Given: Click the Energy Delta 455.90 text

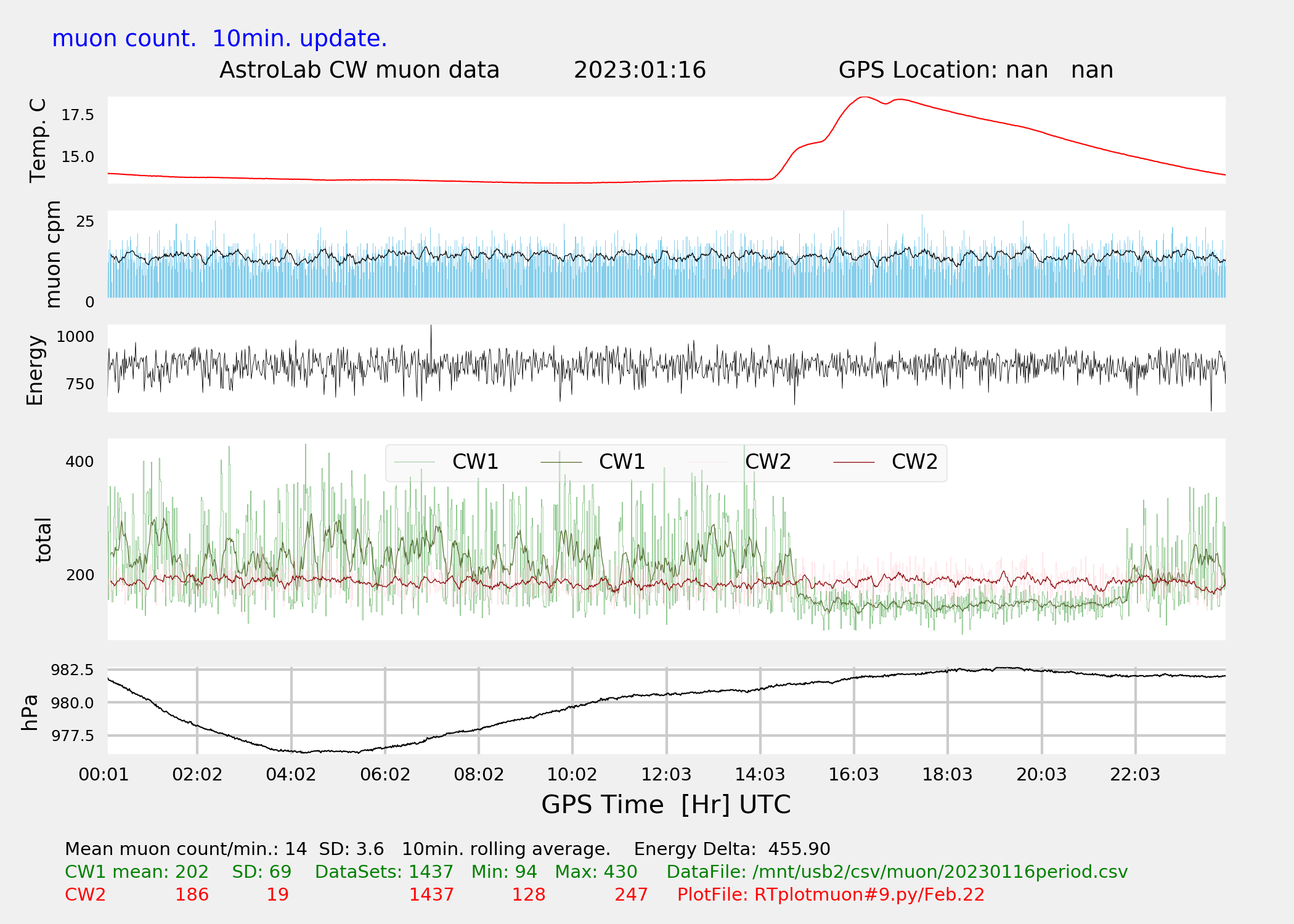Looking at the screenshot, I should (x=731, y=849).
